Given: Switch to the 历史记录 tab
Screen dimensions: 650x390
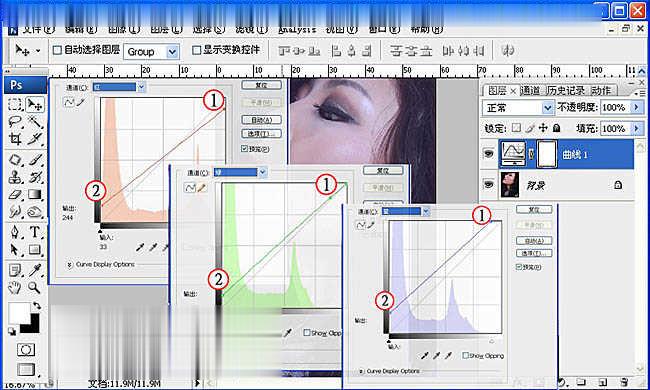Looking at the screenshot, I should [x=565, y=90].
